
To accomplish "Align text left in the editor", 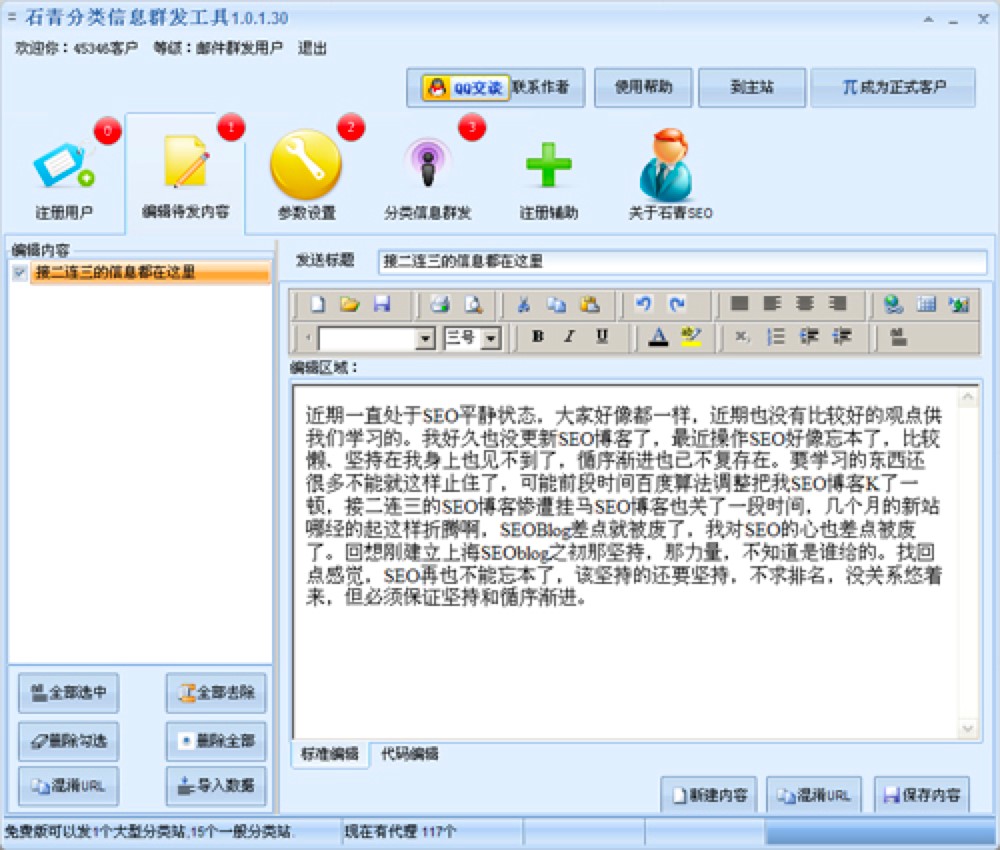I will tap(772, 304).
